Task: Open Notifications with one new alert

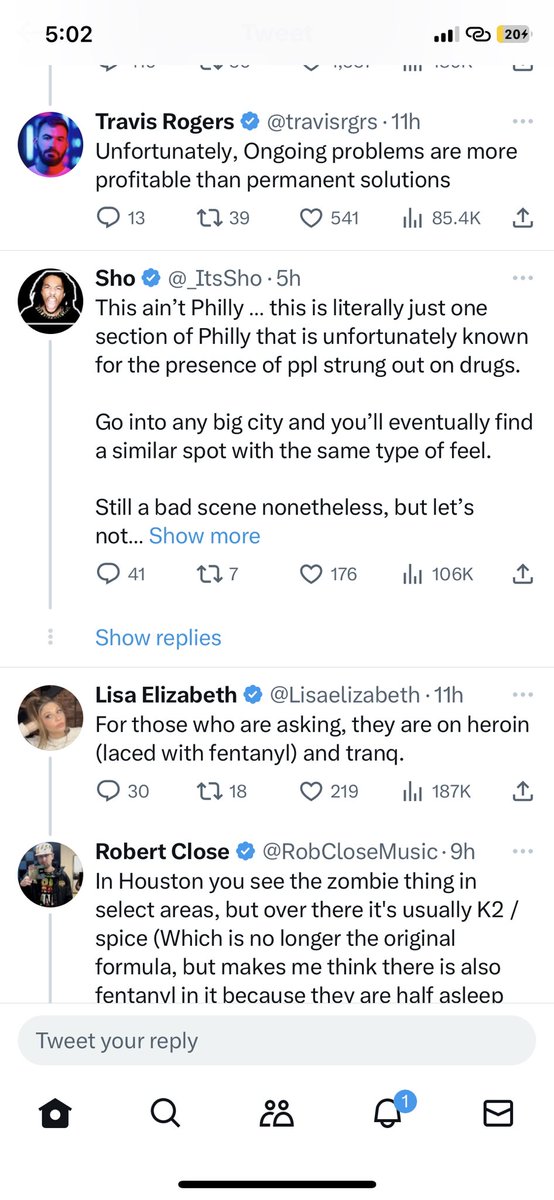Action: click(390, 1111)
